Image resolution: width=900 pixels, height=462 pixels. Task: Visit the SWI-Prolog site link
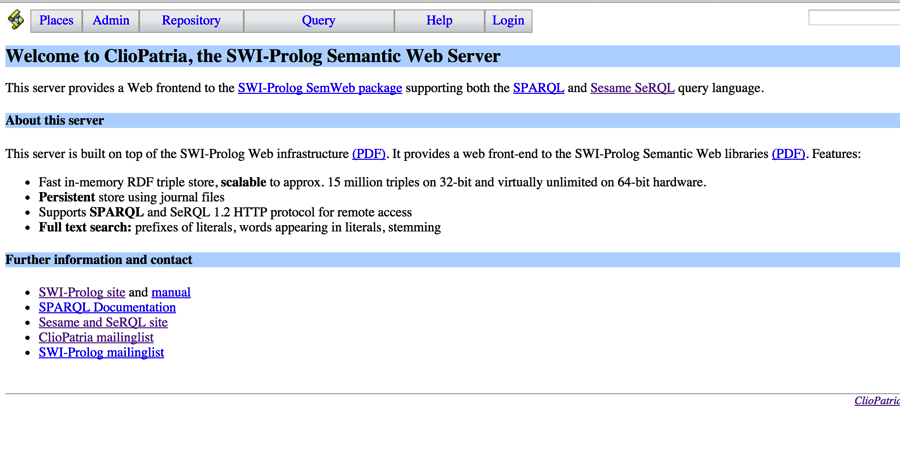pos(82,292)
